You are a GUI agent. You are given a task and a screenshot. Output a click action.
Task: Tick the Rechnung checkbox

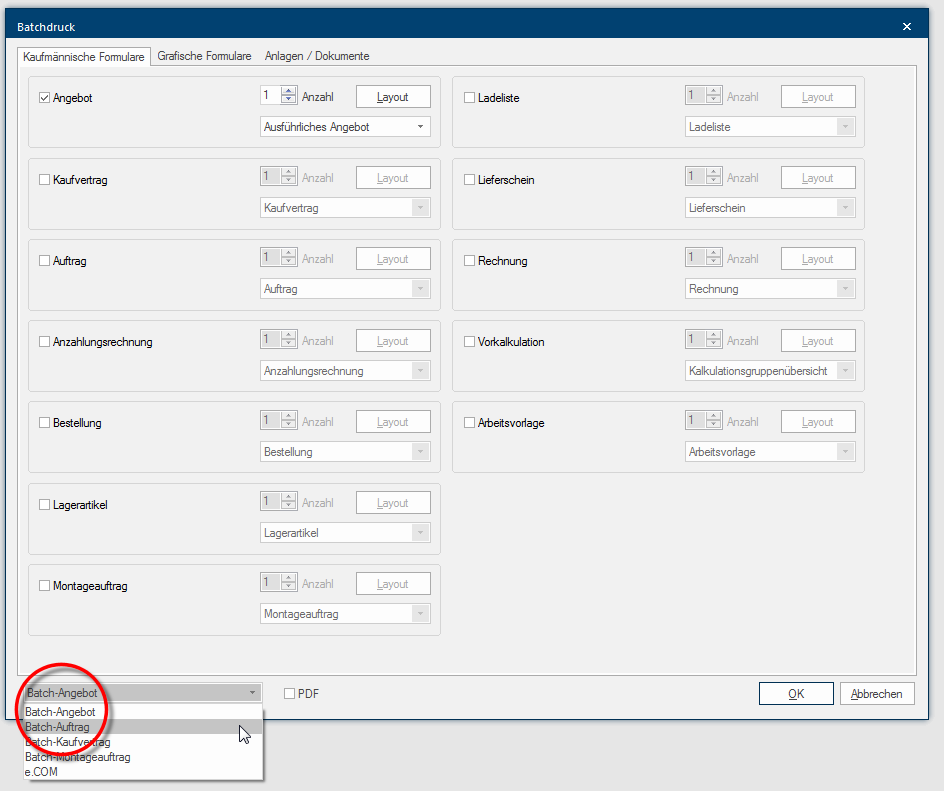[x=470, y=261]
